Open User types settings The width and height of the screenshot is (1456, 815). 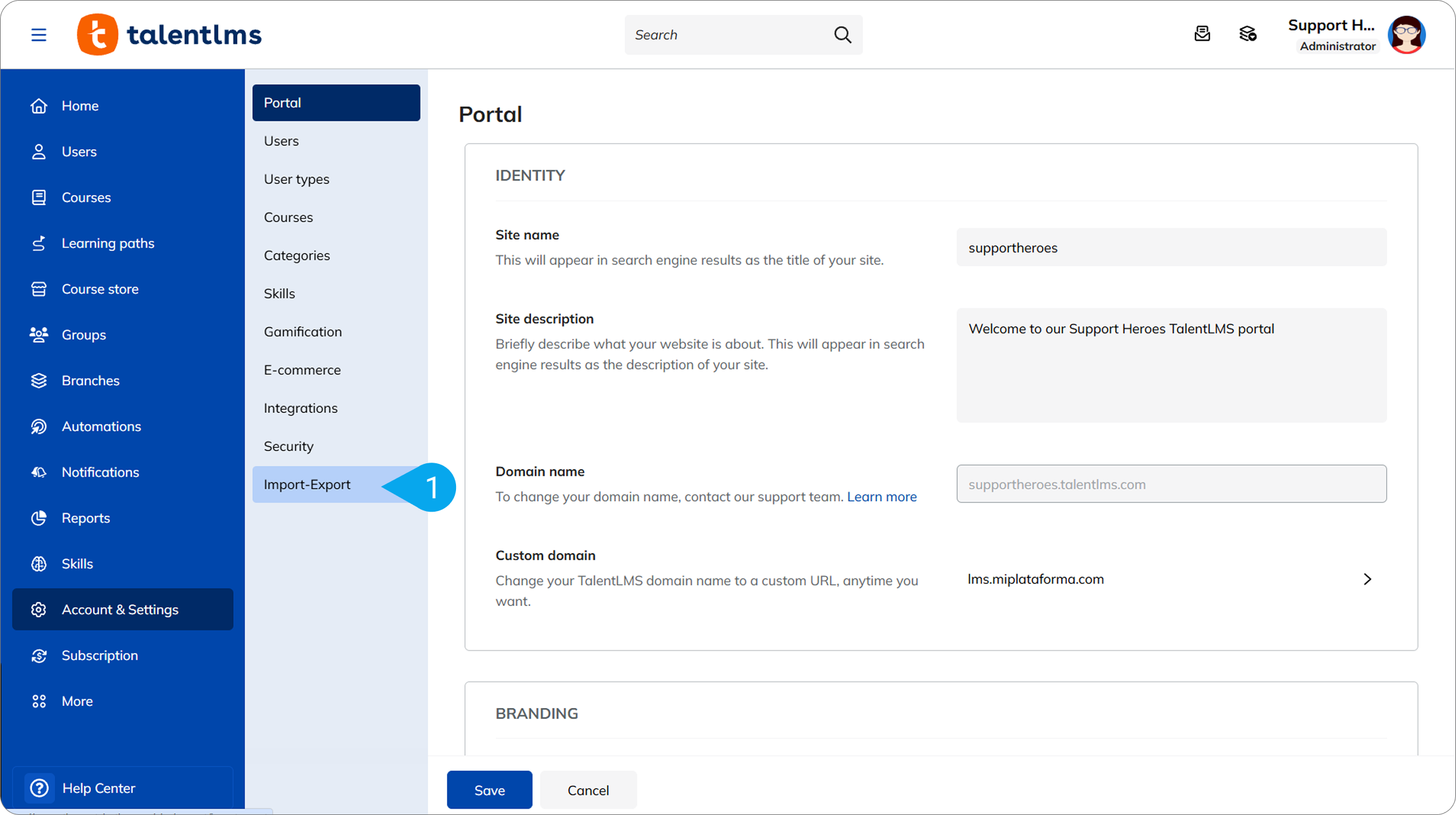click(336, 179)
